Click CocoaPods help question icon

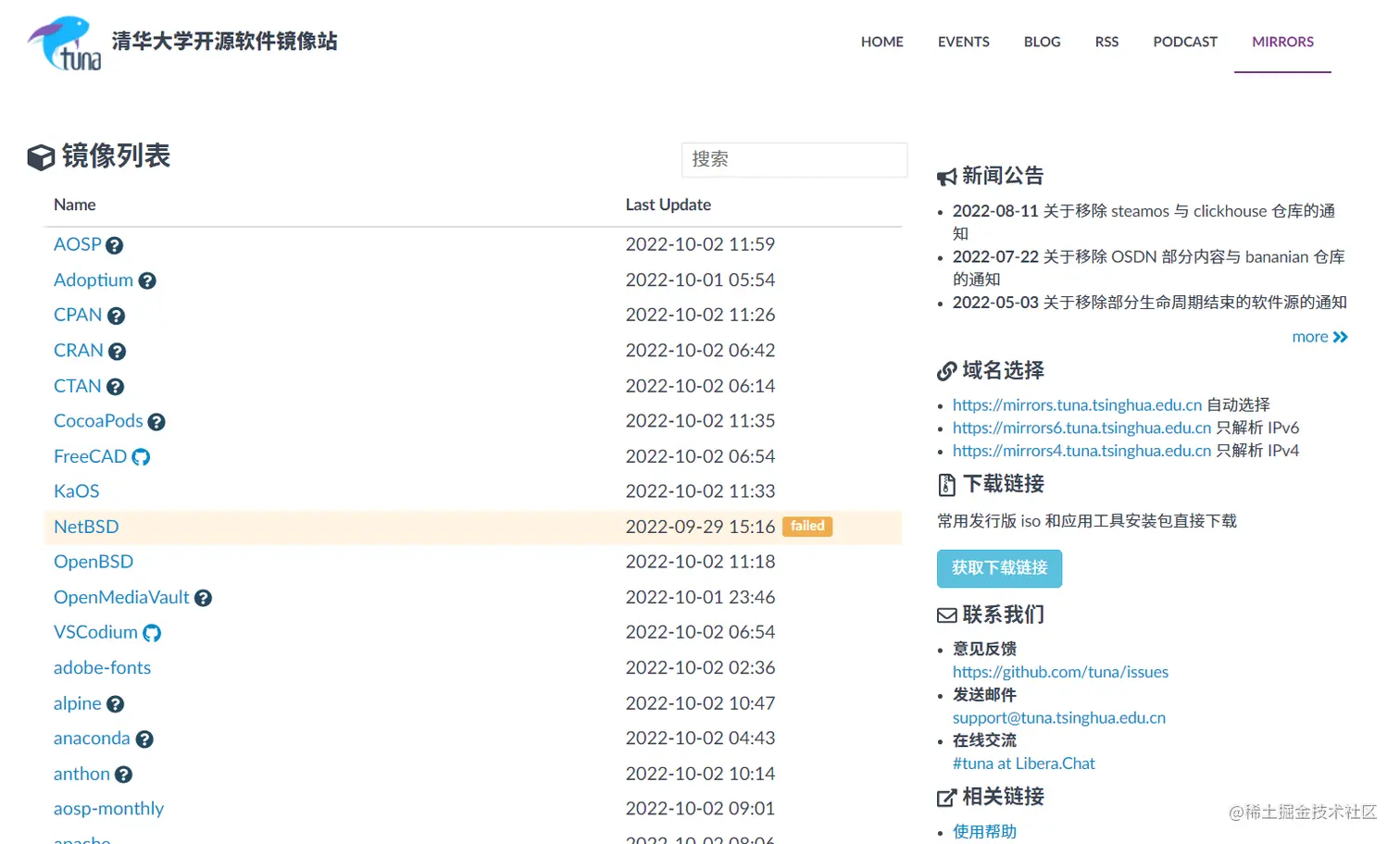click(156, 422)
